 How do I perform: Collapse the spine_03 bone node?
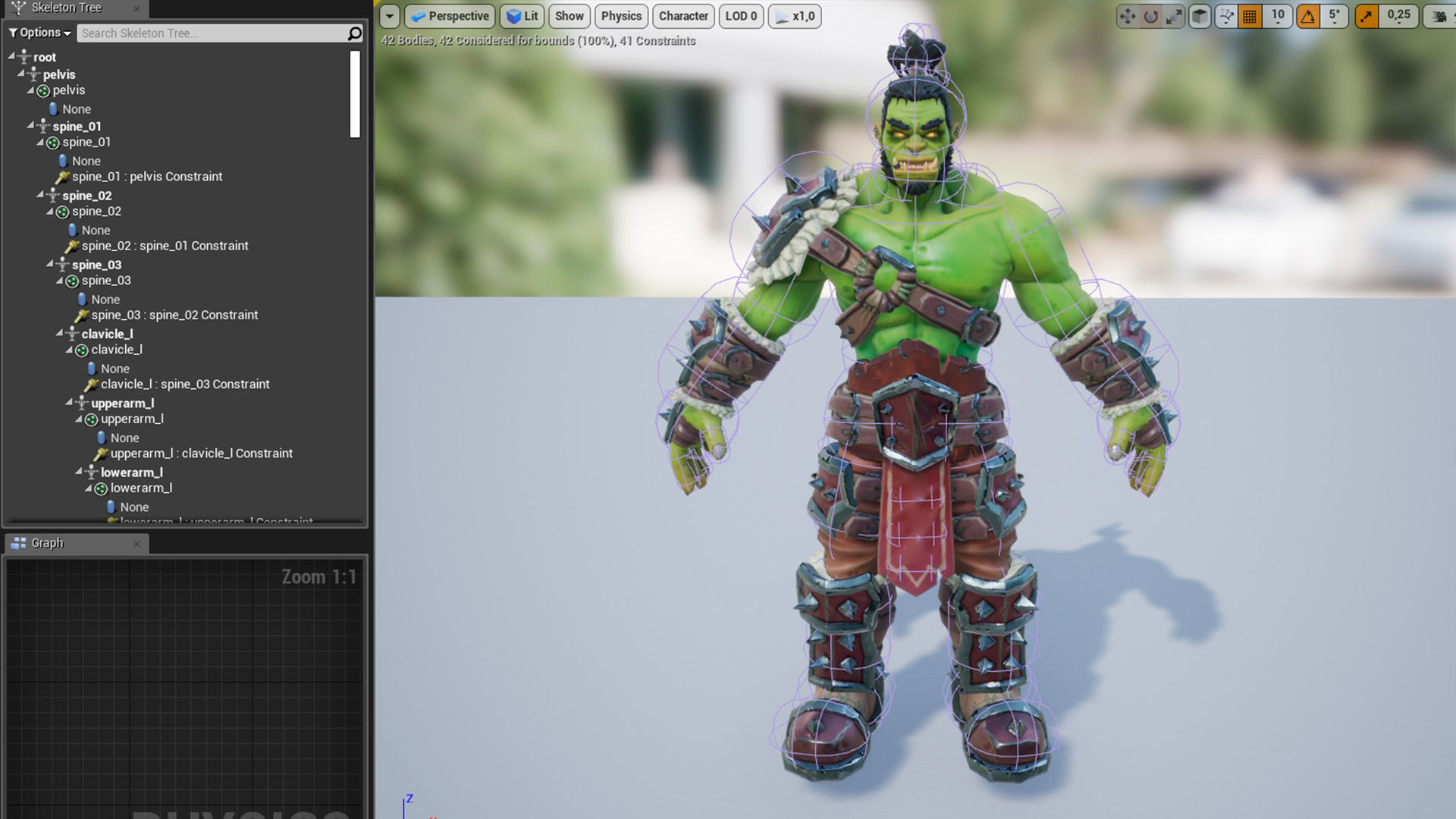[x=50, y=264]
